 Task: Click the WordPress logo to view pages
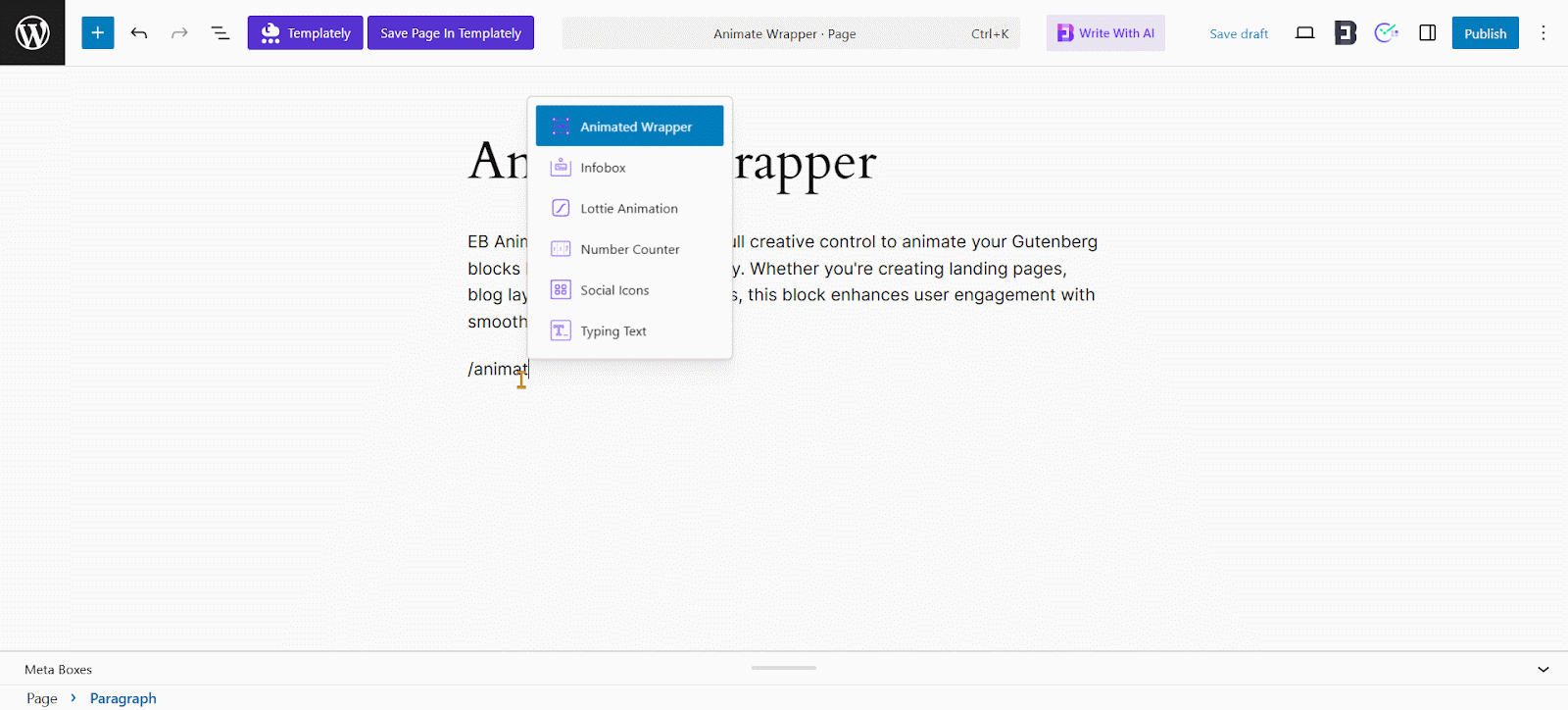pyautogui.click(x=32, y=32)
